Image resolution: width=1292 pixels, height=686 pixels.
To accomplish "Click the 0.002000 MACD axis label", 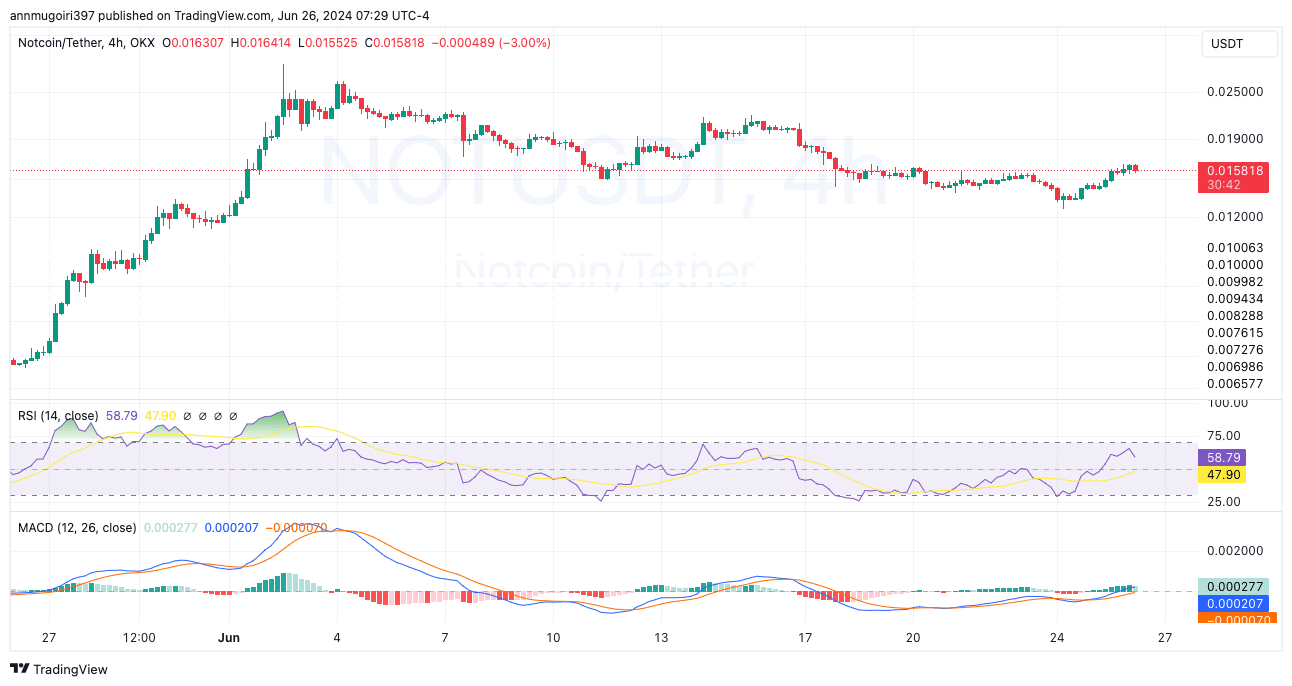I will [x=1235, y=551].
